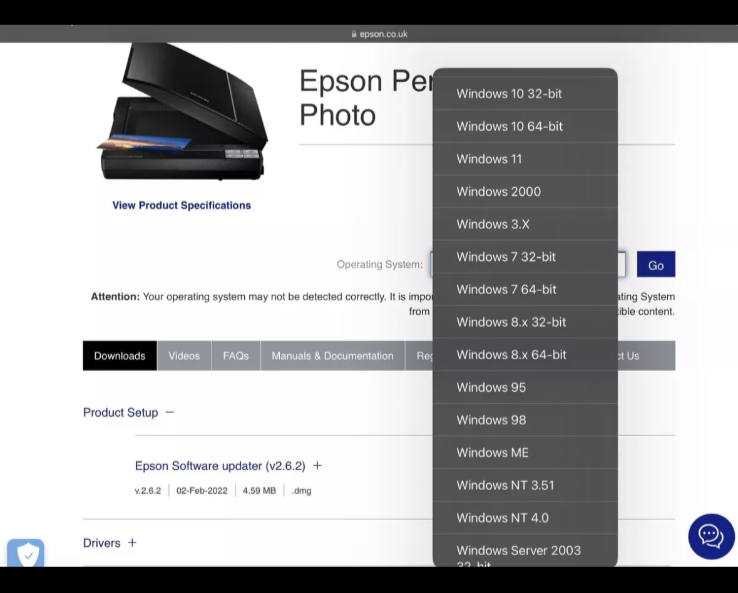The height and width of the screenshot is (593, 738).
Task: Open the Epson Software updater (v2.6.2) link
Action: (220, 465)
